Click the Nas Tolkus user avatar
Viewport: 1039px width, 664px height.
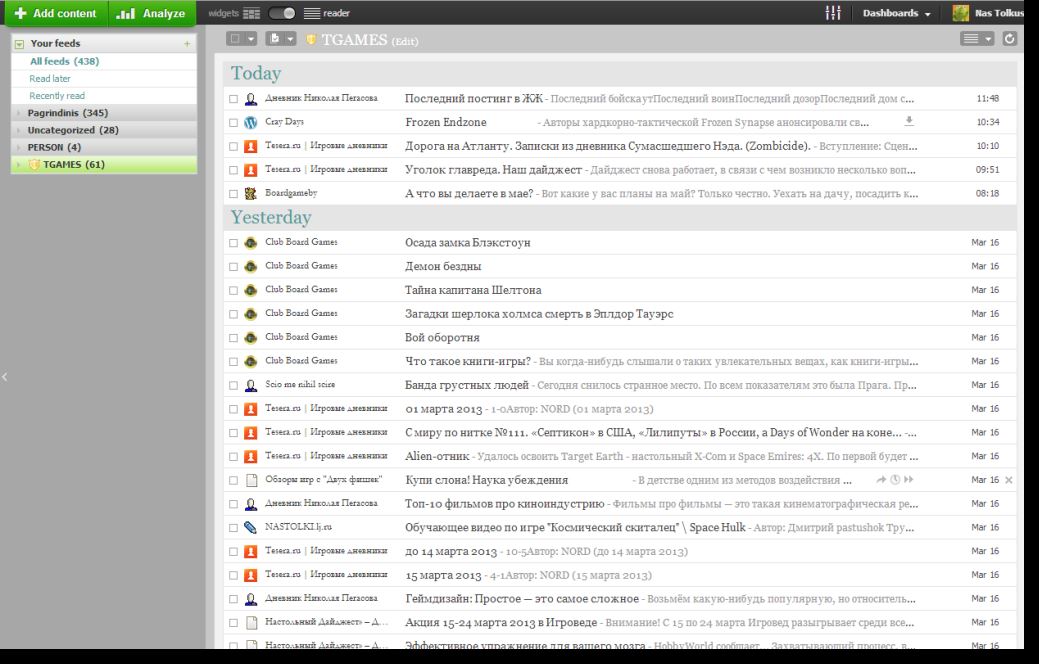[961, 13]
